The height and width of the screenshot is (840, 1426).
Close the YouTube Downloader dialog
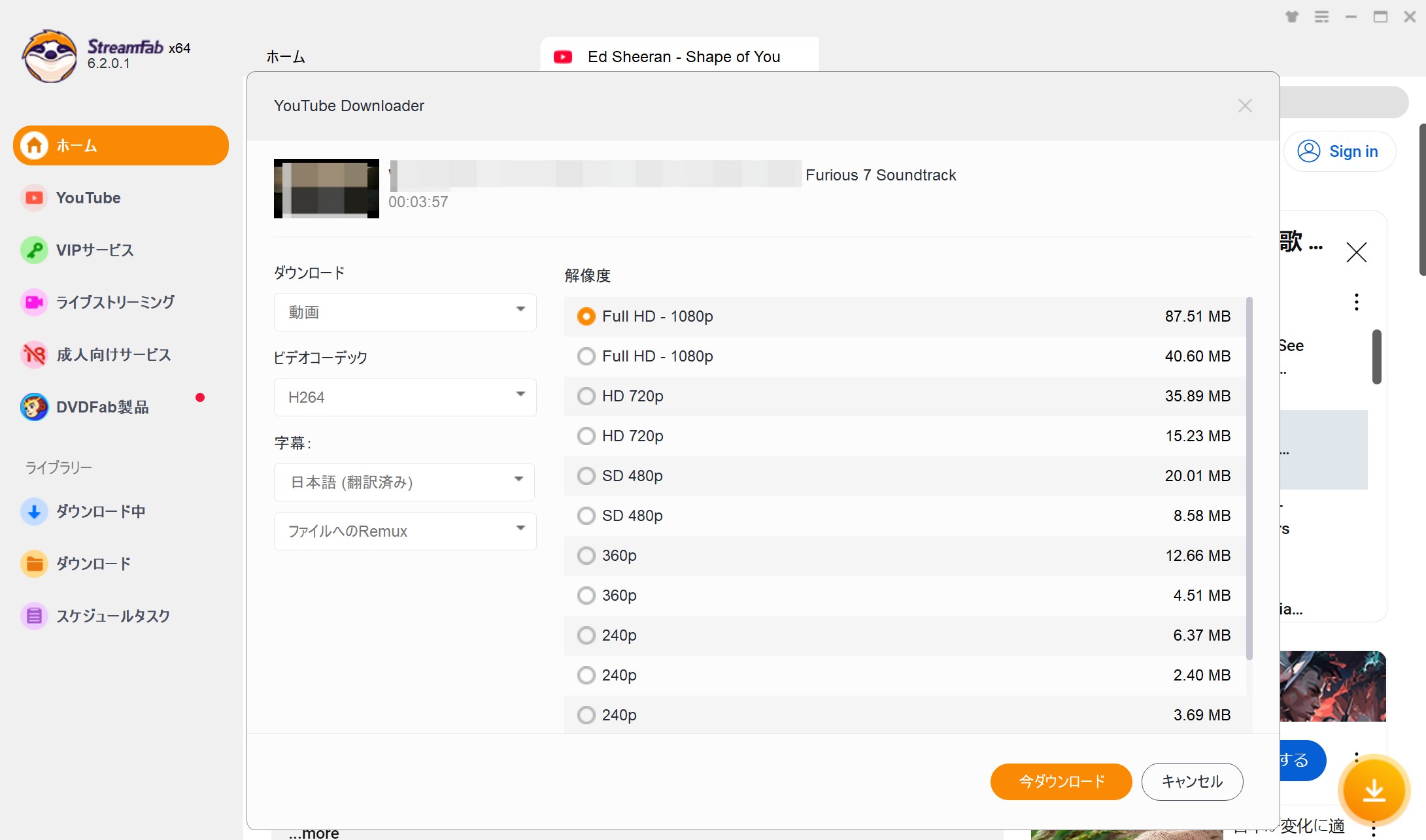pyautogui.click(x=1245, y=106)
